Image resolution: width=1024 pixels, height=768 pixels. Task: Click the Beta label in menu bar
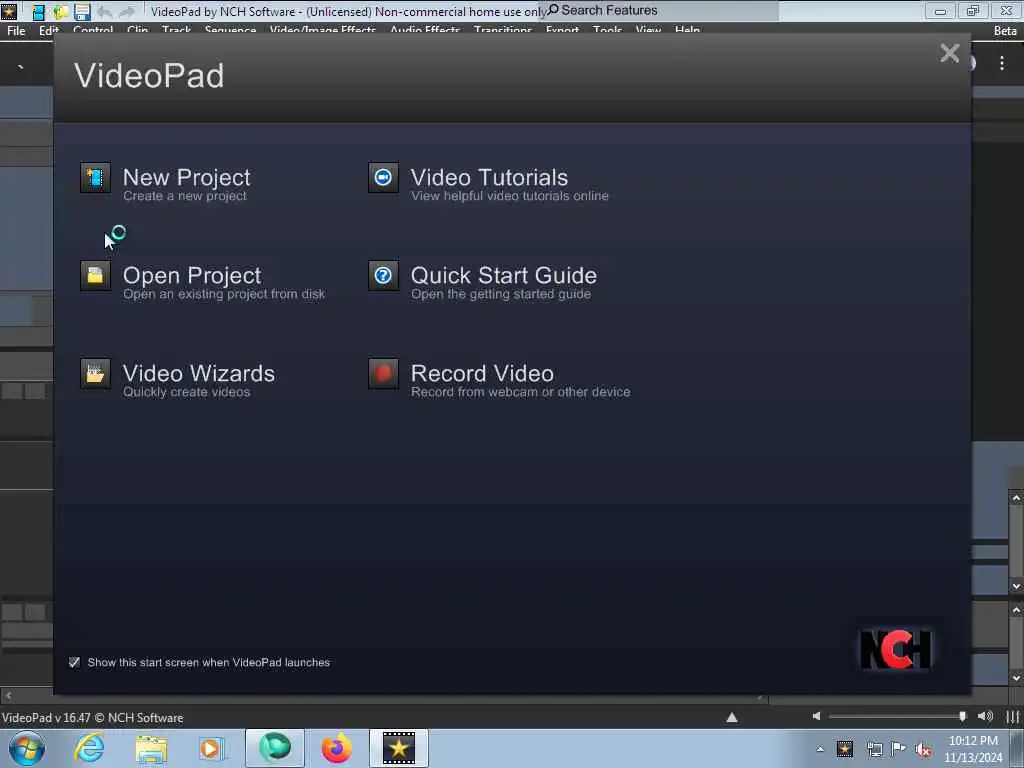point(1005,30)
